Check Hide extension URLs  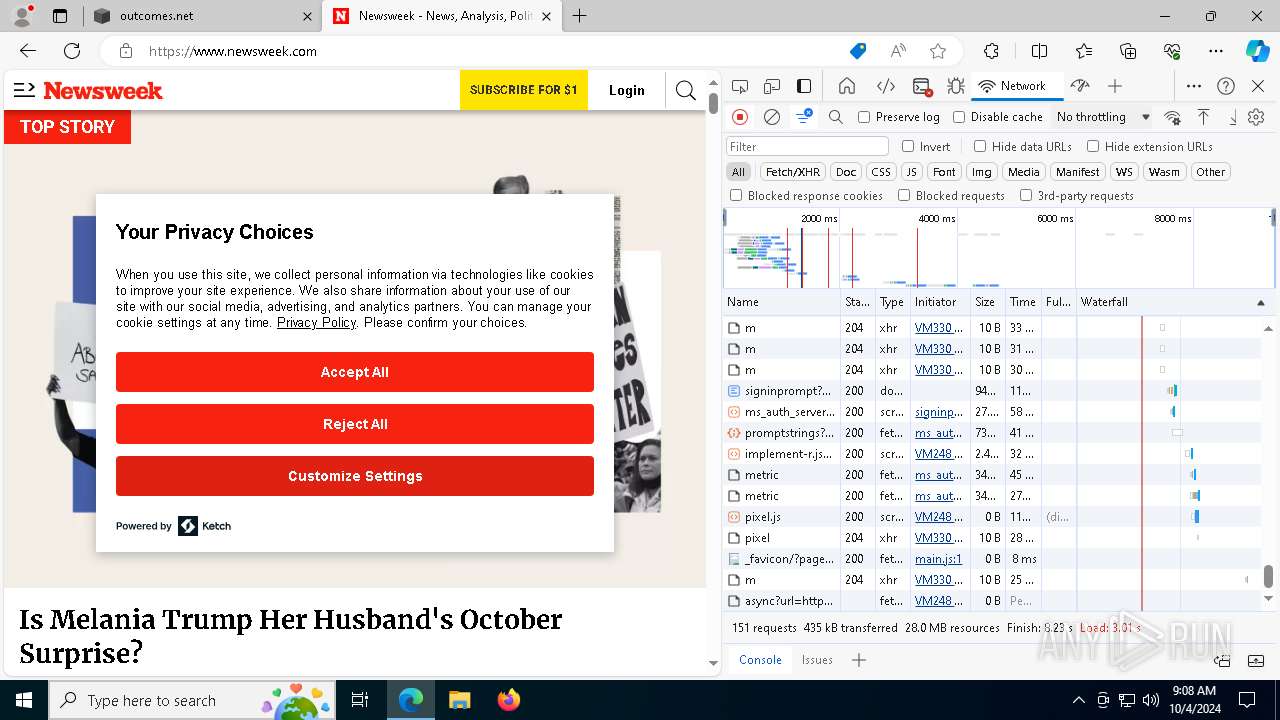pos(1093,146)
